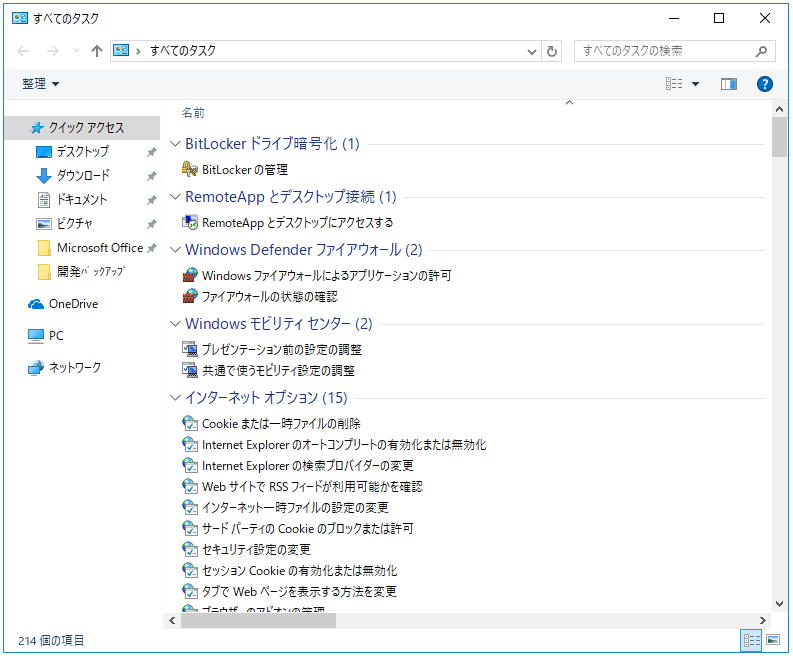Click the Cookie または一時ファイルの削除 icon

tap(190, 423)
